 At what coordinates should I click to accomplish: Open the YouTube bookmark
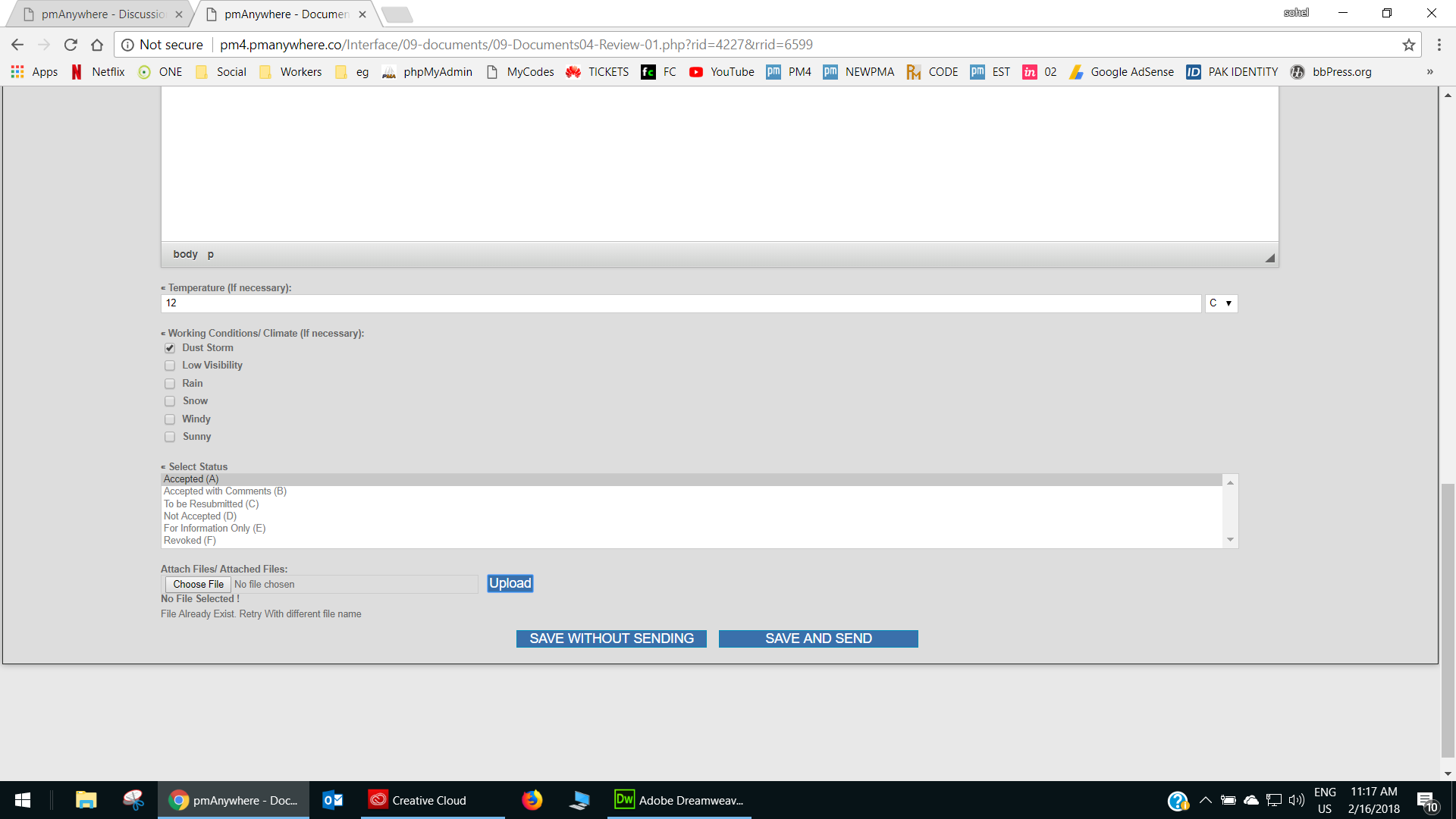click(721, 72)
